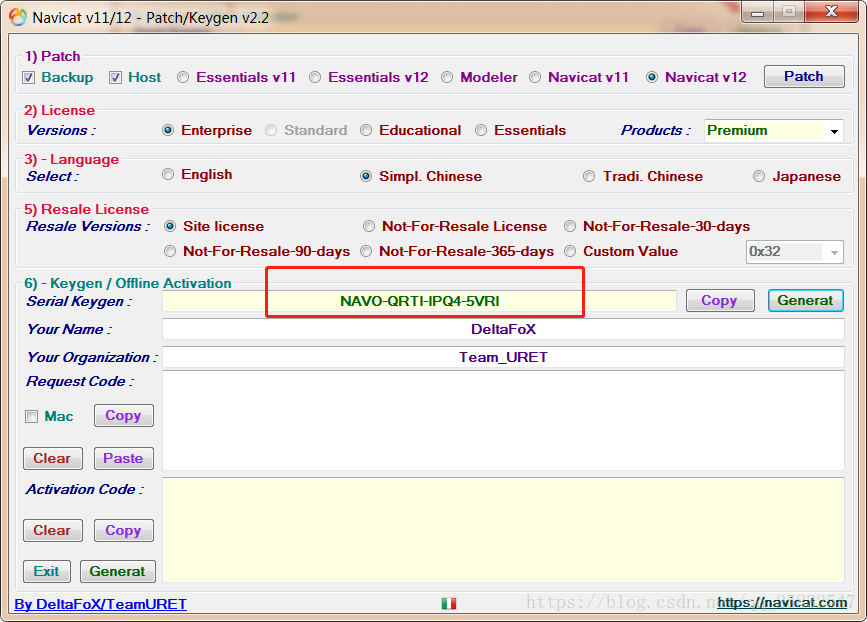The image size is (867, 622).
Task: Click the Paste button
Action: (124, 458)
